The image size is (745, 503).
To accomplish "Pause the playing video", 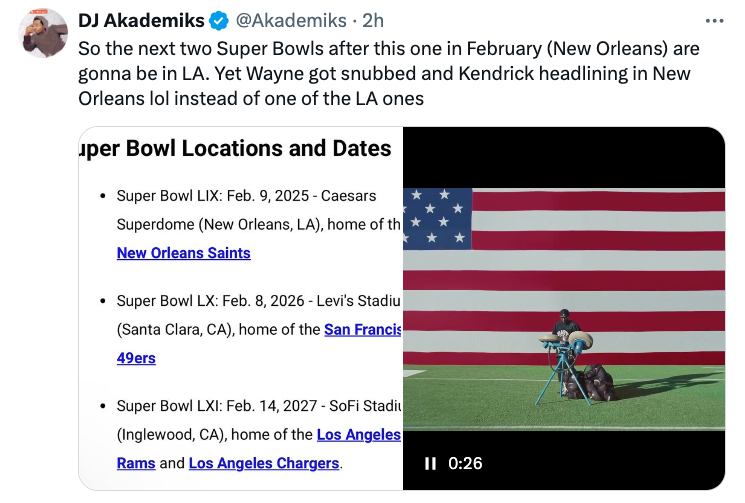I will point(430,463).
